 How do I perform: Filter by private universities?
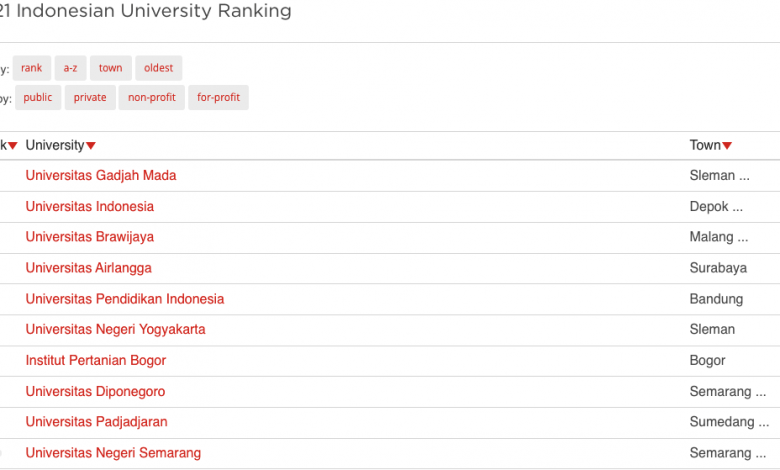(90, 98)
